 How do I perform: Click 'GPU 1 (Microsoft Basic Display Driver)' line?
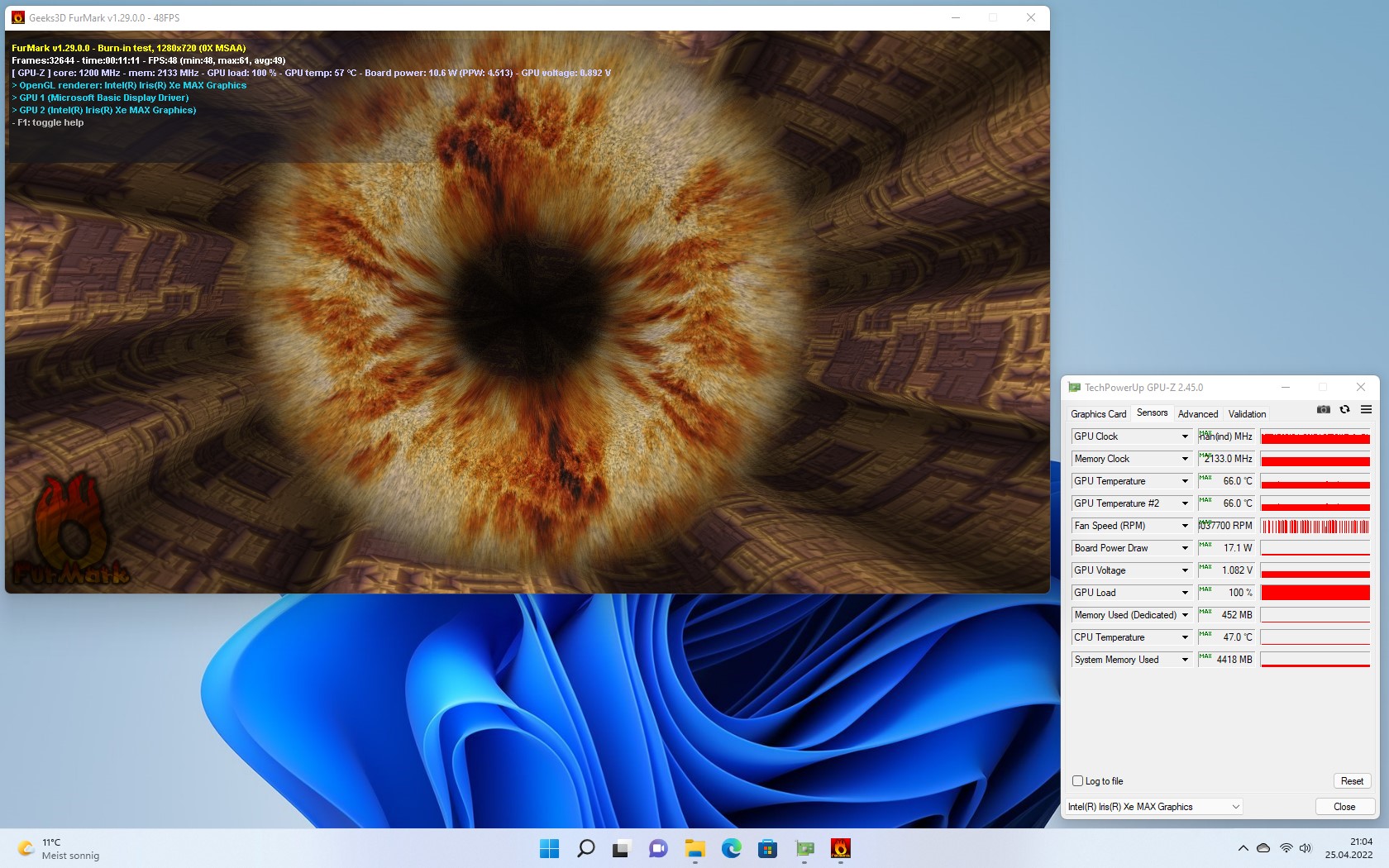point(100,98)
